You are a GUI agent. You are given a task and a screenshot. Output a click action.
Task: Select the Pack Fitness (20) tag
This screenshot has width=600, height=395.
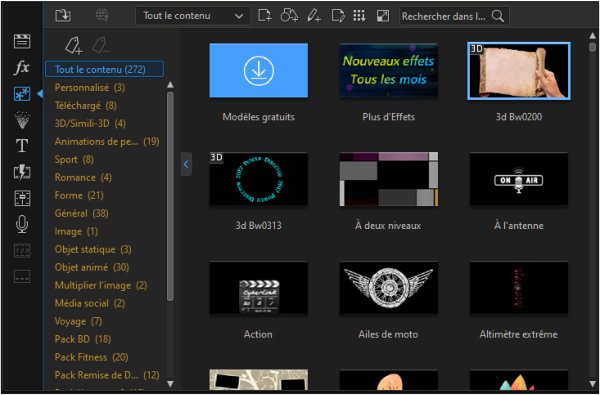pyautogui.click(x=91, y=357)
